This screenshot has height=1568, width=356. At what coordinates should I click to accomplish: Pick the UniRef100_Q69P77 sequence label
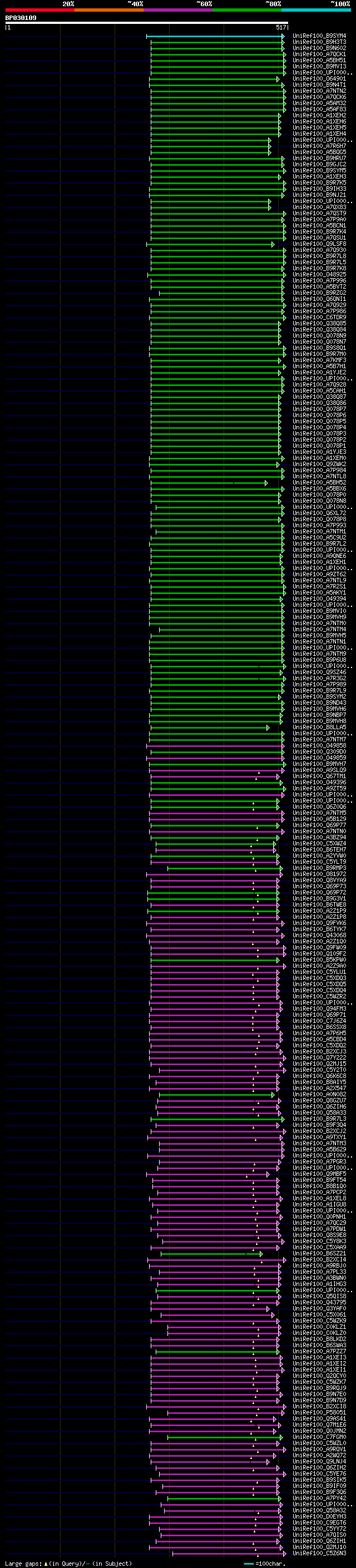point(319,825)
